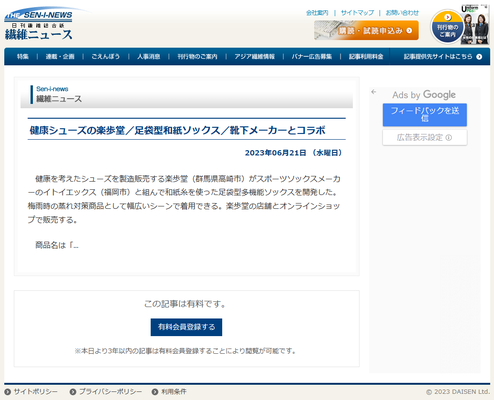This screenshot has height=400, width=494.
Task: Send ad feedback via フィードバックを送信
Action: point(425,115)
